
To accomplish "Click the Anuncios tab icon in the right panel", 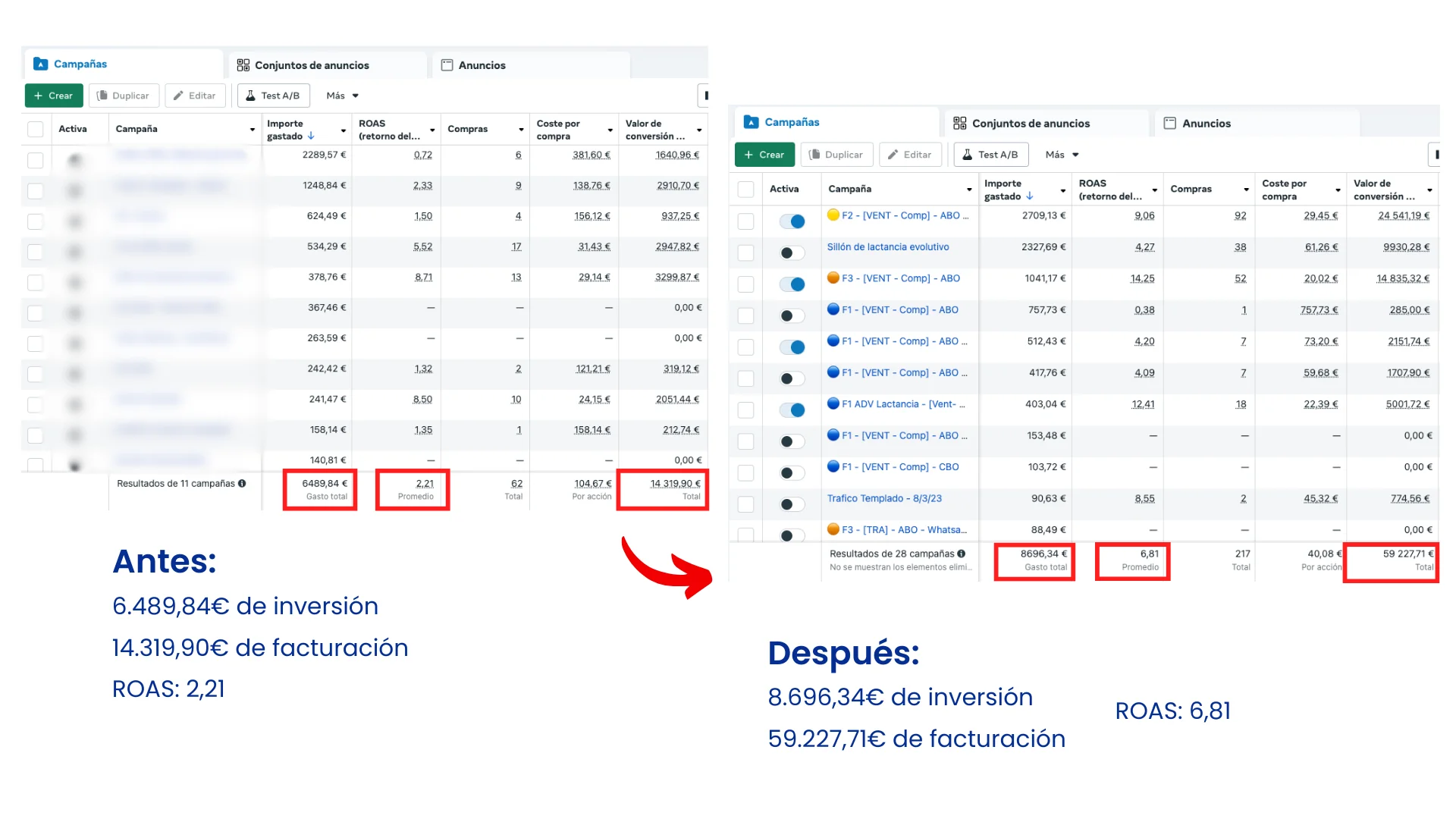I will pyautogui.click(x=1170, y=124).
